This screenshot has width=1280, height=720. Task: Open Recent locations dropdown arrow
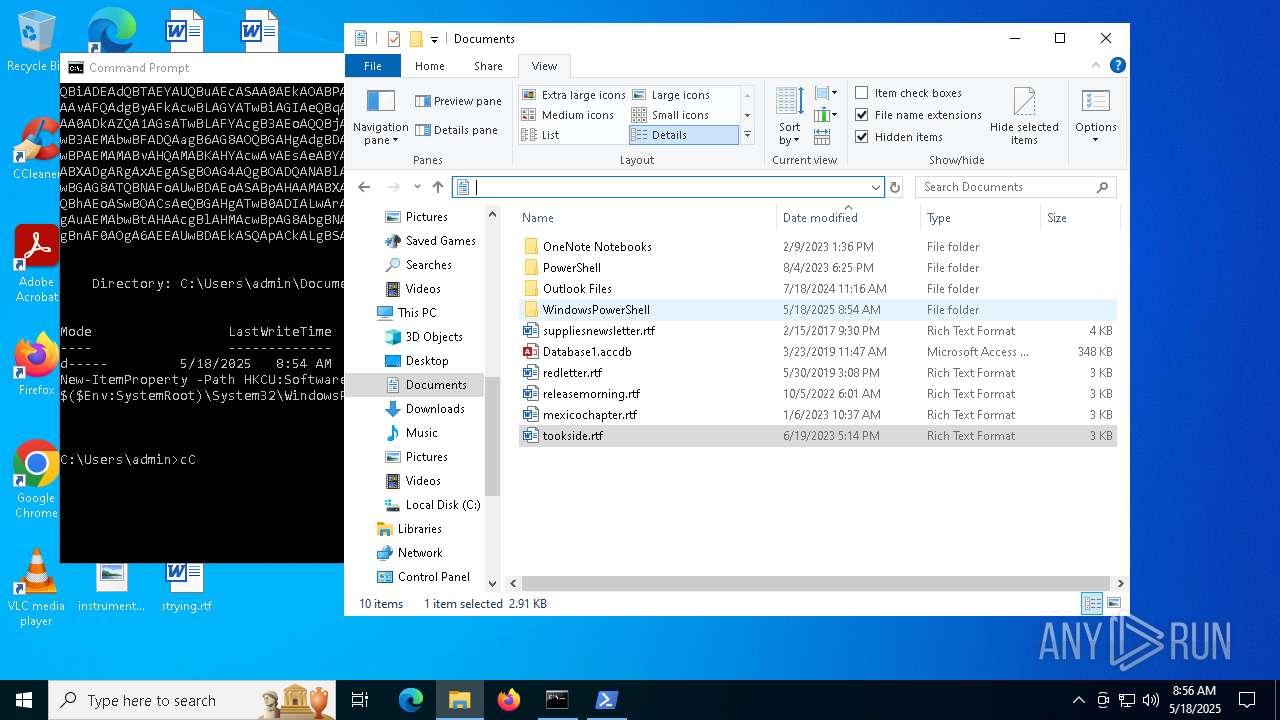click(x=417, y=187)
